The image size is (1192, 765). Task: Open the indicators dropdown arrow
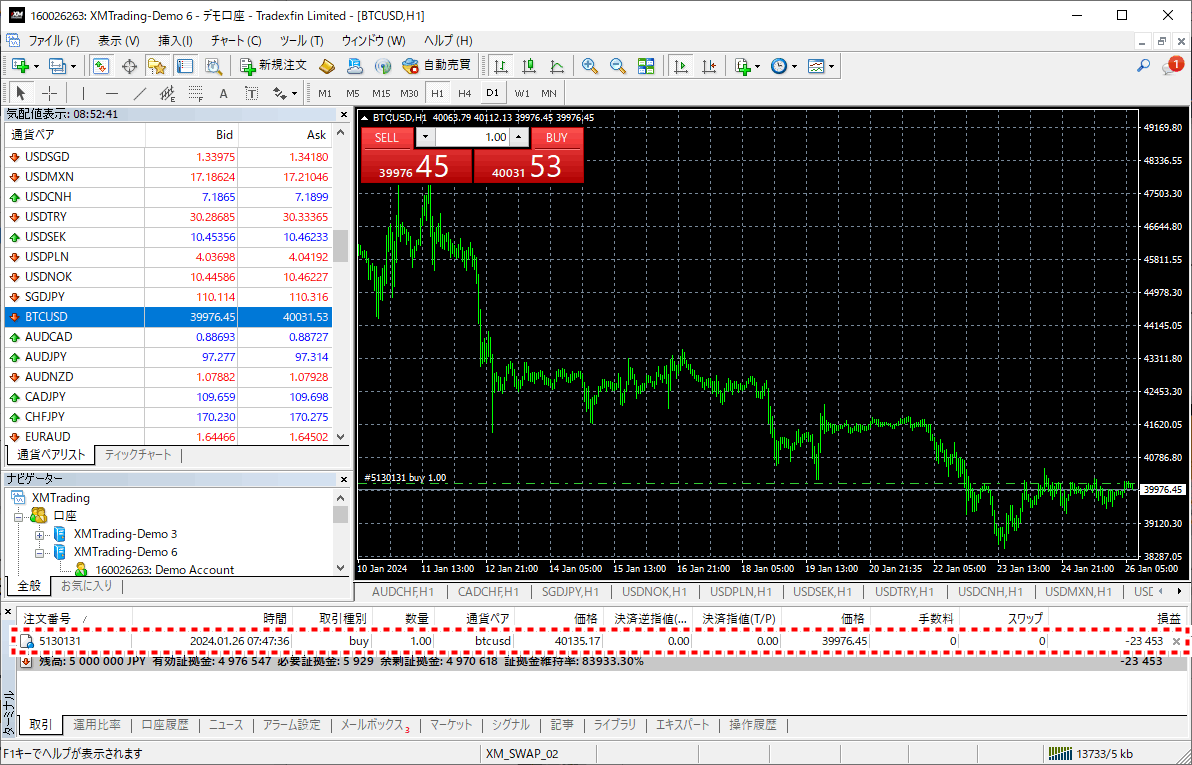(x=757, y=66)
